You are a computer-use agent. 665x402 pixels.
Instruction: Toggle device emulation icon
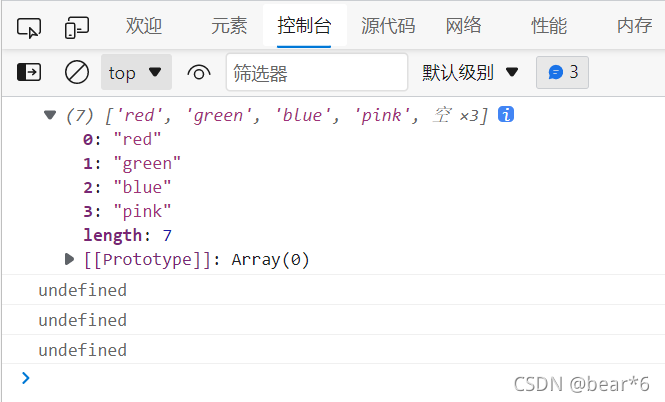coord(77,28)
